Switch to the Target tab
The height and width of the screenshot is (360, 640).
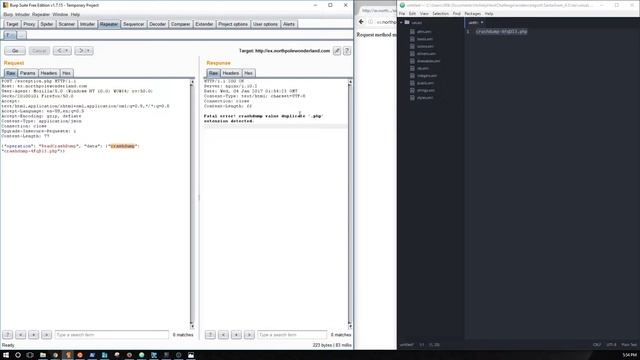tap(12, 24)
